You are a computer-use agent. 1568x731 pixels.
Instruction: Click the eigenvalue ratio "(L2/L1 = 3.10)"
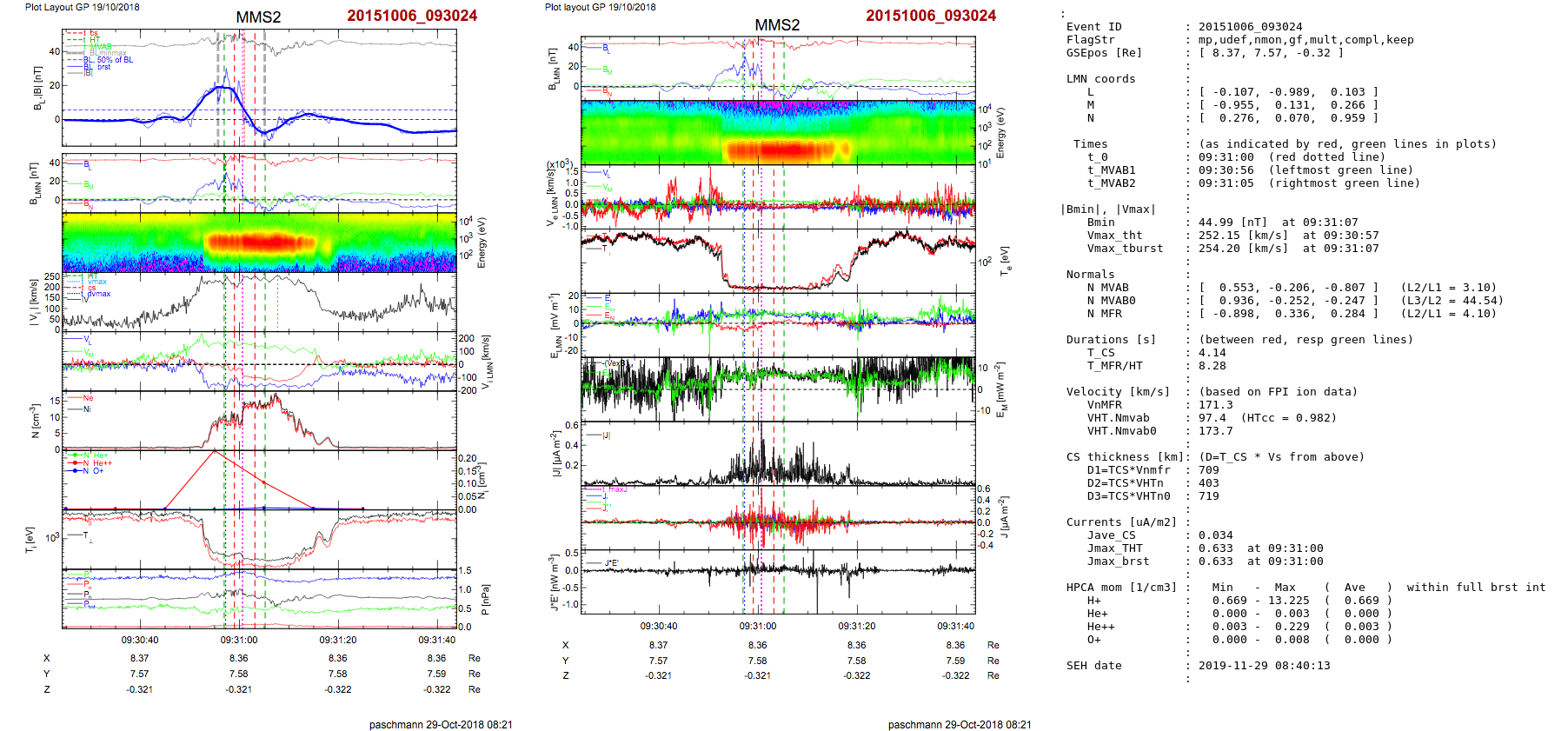(1448, 288)
